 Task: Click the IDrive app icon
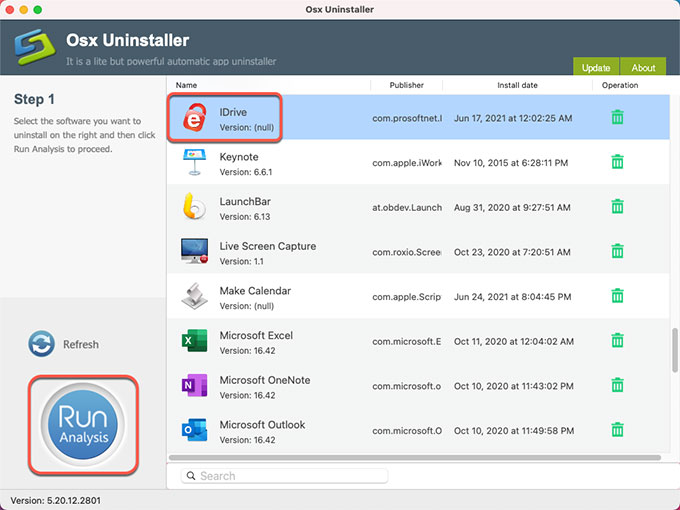tap(194, 118)
